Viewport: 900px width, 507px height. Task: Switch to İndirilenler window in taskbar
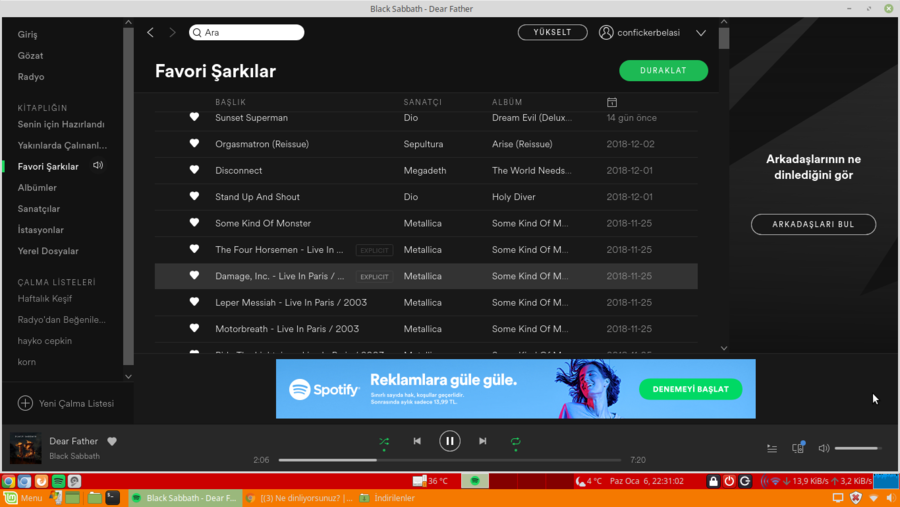388,498
